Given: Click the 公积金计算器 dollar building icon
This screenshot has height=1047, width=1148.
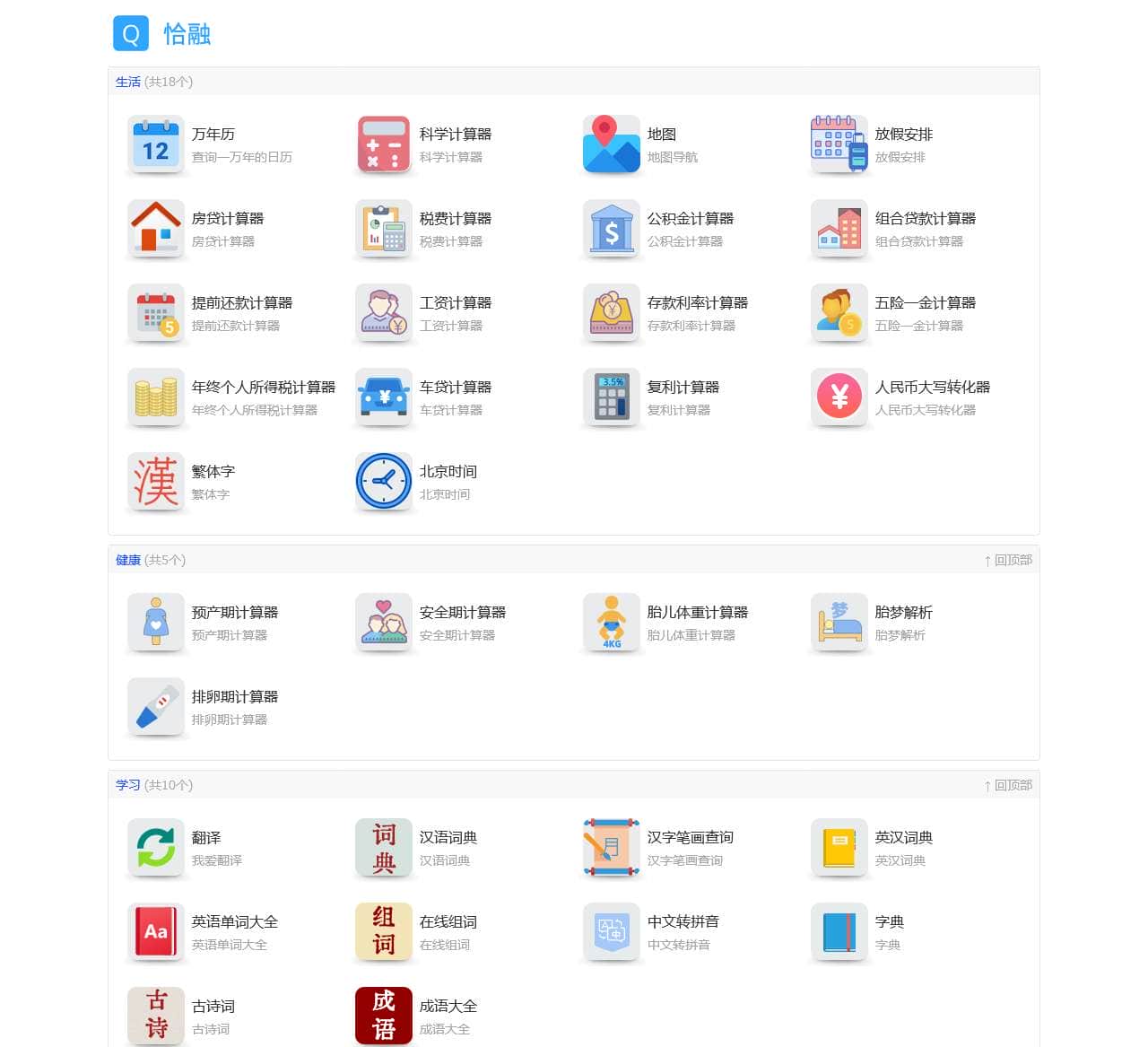Looking at the screenshot, I should point(612,228).
